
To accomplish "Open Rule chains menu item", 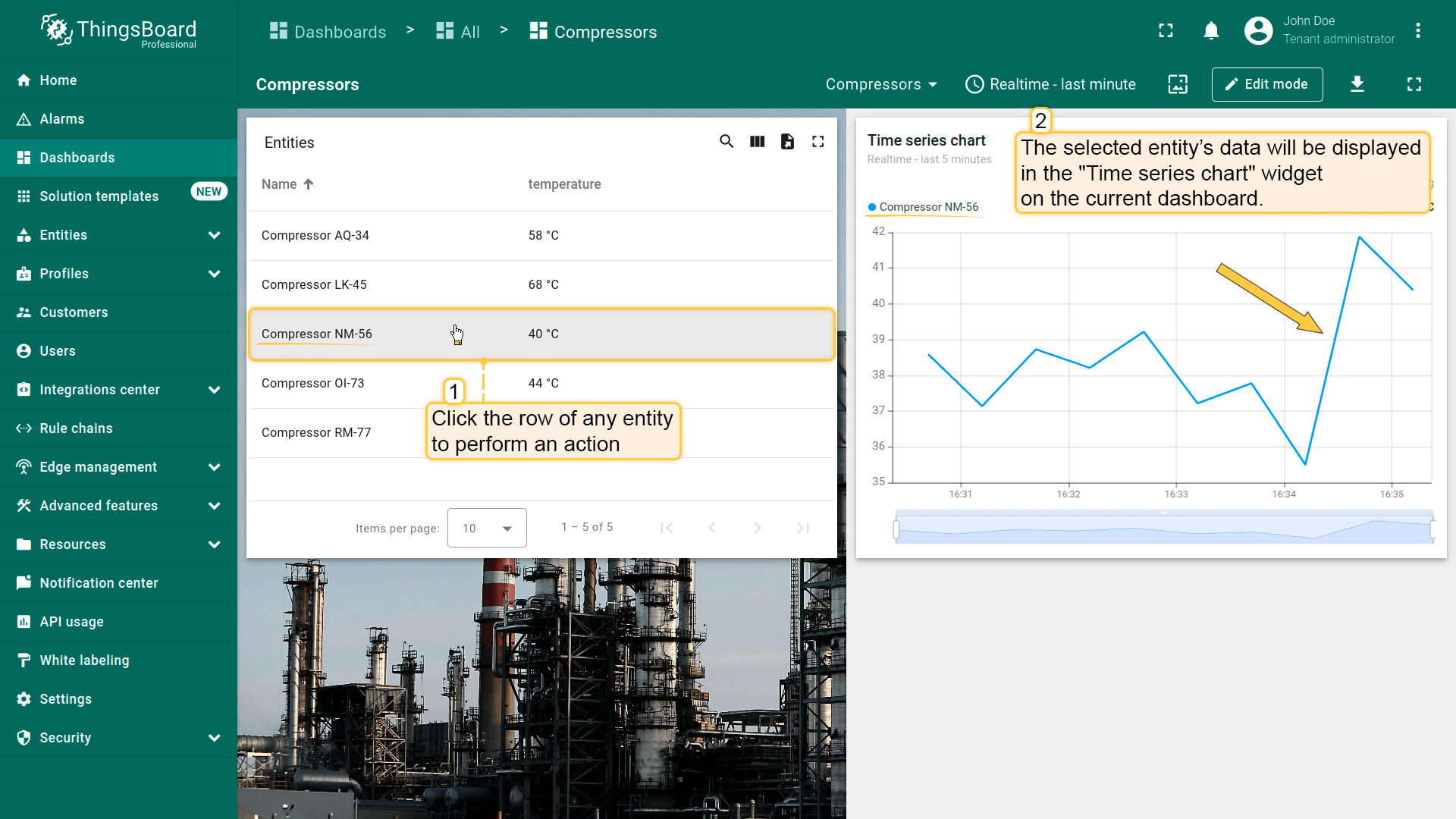I will pos(76,428).
